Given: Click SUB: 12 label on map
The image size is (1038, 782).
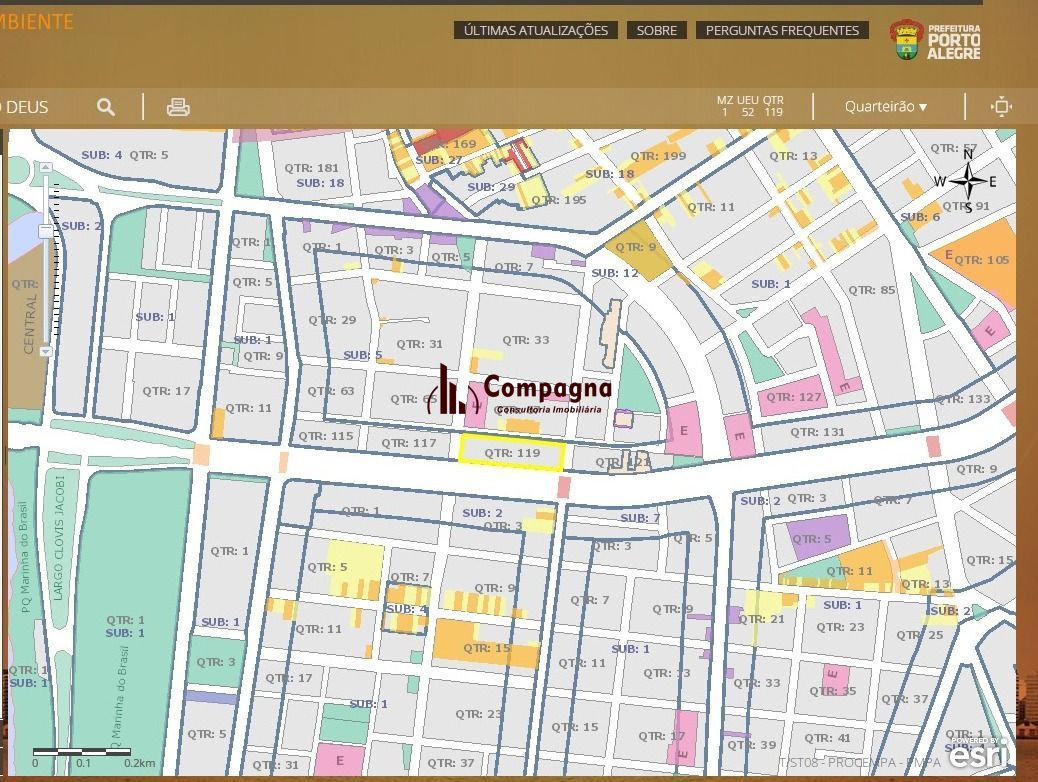Looking at the screenshot, I should tap(614, 272).
